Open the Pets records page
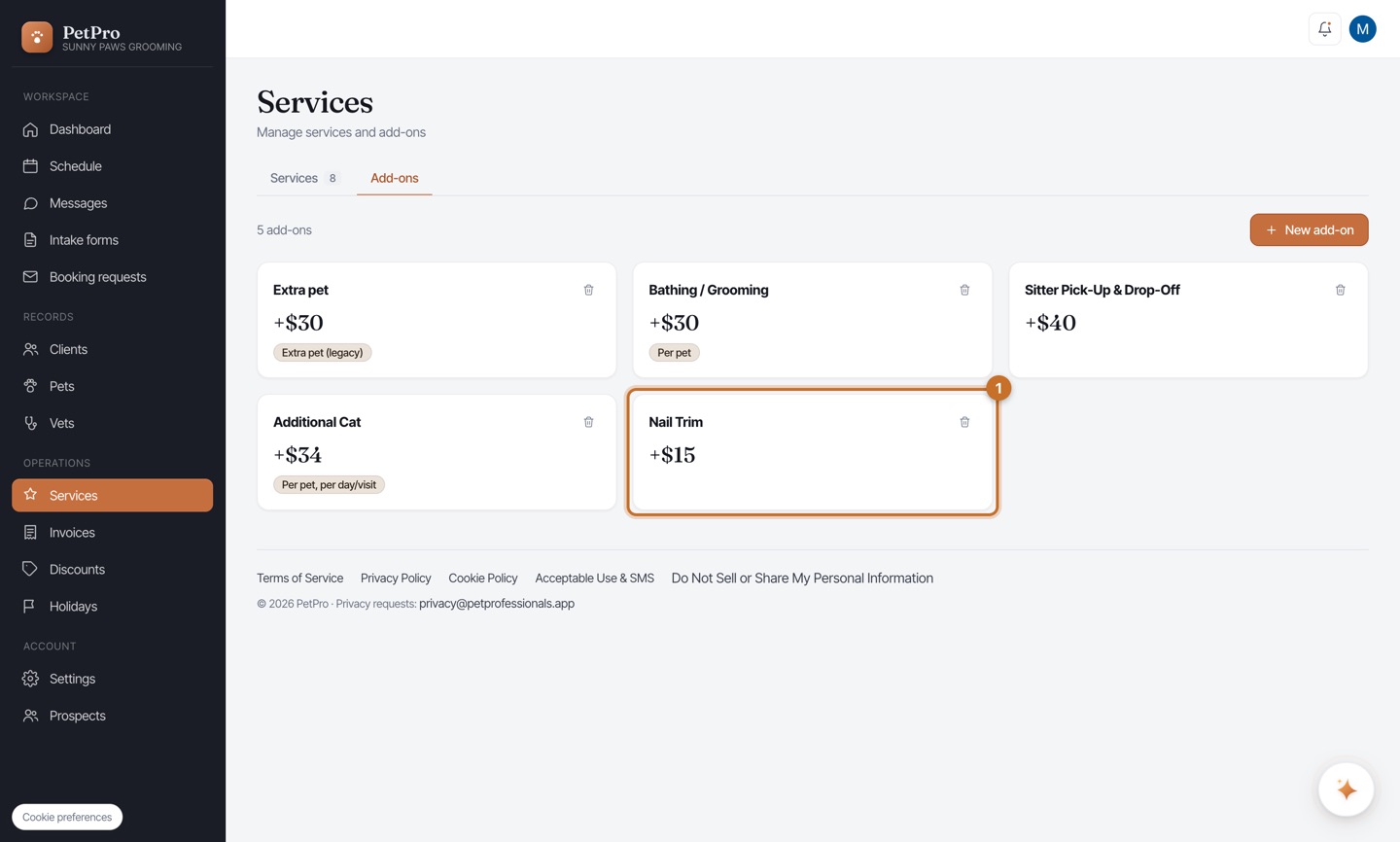The height and width of the screenshot is (842, 1400). coord(112,386)
